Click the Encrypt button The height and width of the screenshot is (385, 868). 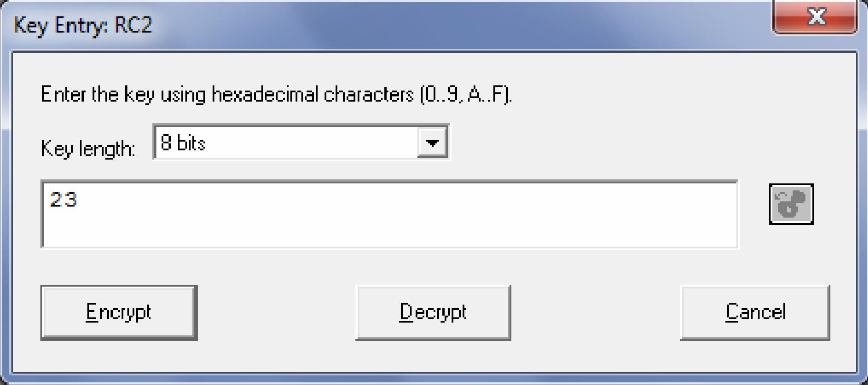pos(119,312)
